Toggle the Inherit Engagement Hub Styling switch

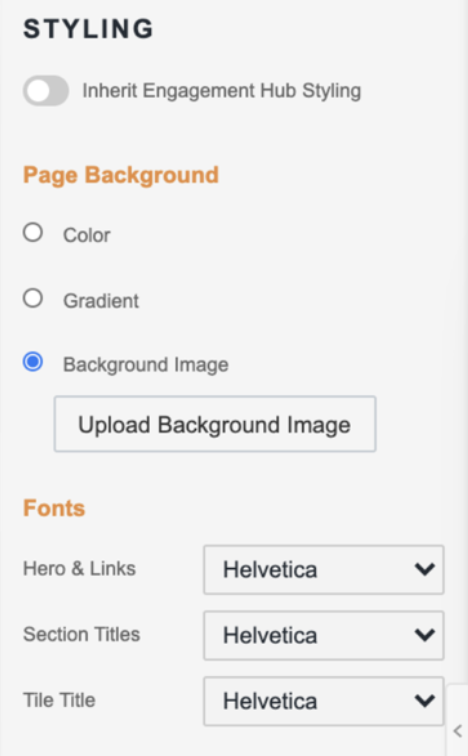click(46, 91)
